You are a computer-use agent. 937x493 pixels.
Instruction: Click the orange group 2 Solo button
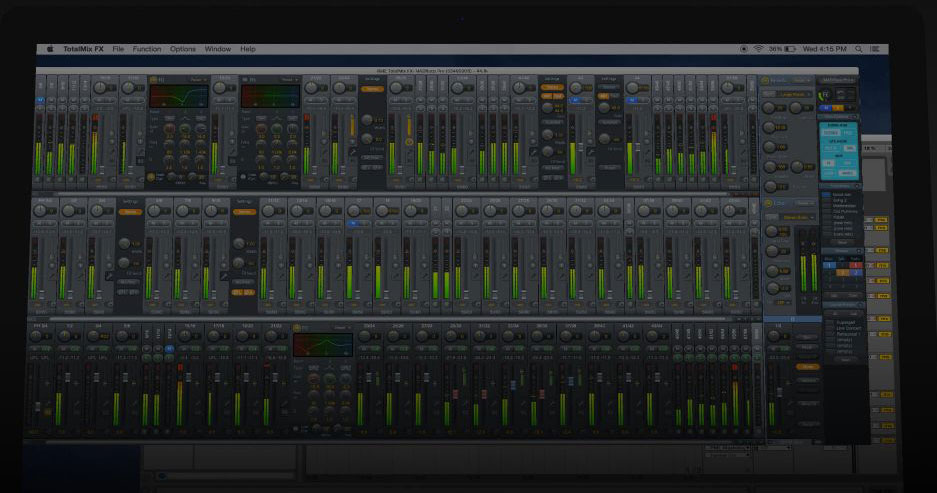842,272
